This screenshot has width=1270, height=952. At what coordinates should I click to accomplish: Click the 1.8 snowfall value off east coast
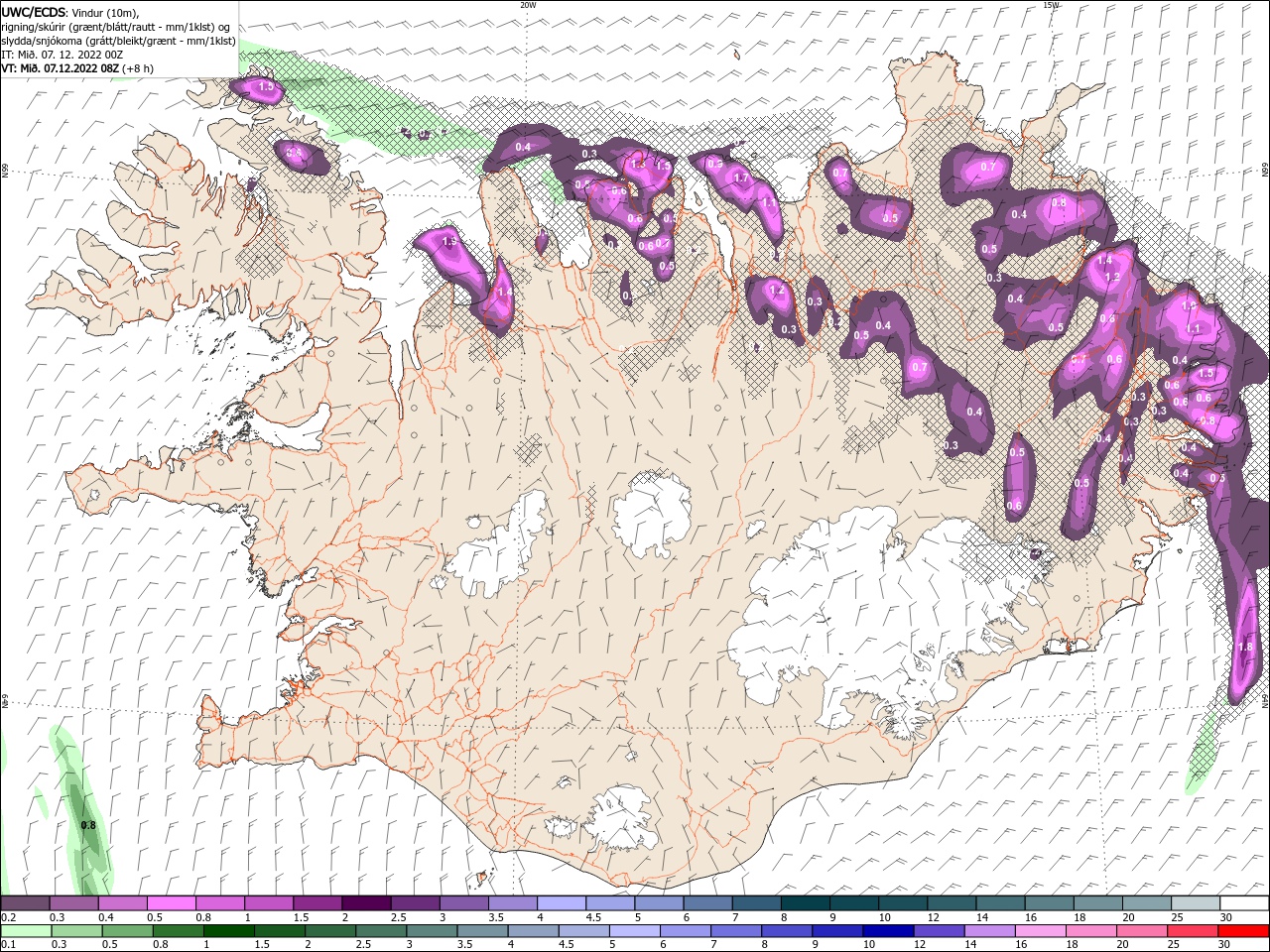click(x=1246, y=647)
